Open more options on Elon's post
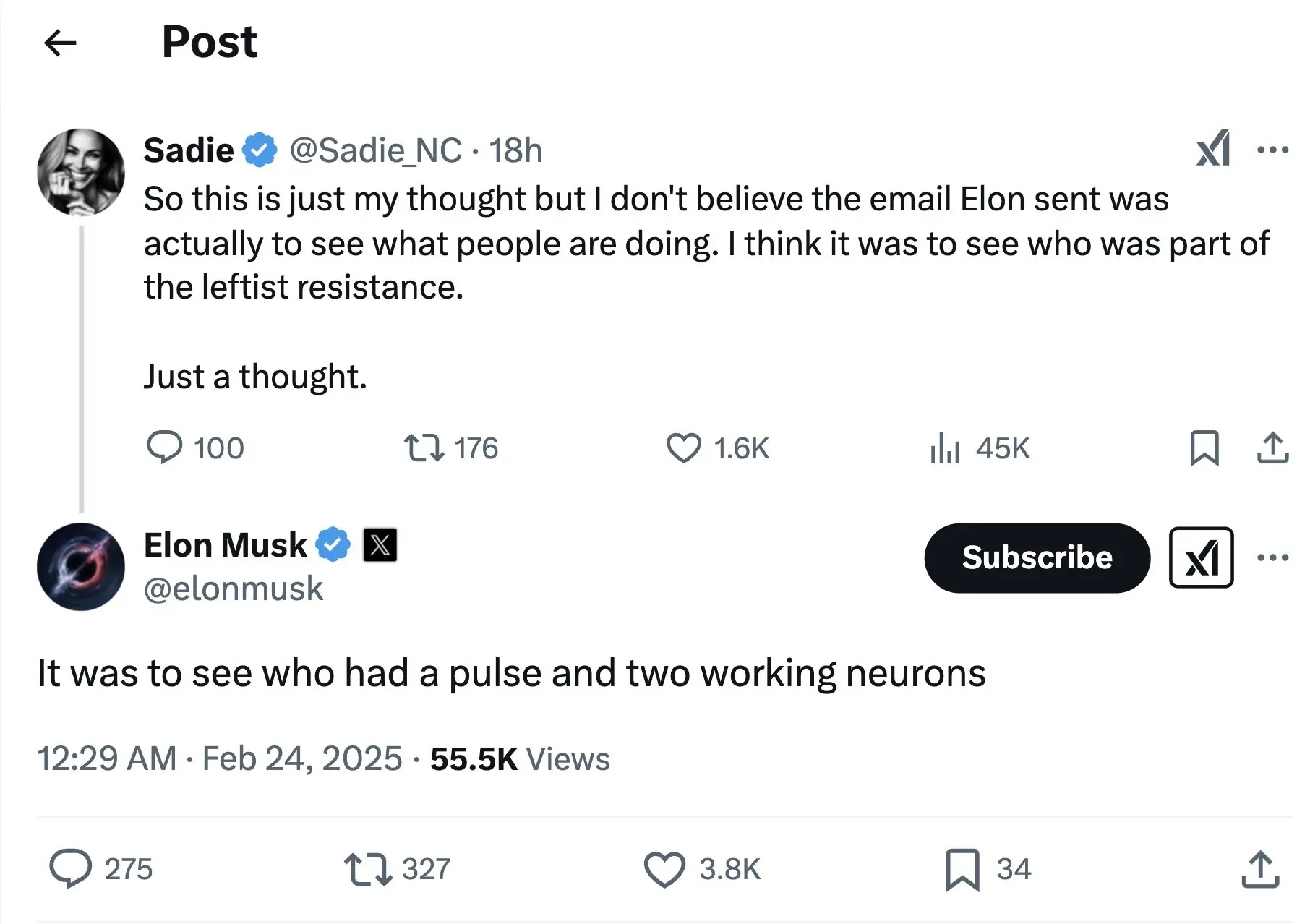Viewport: 1310px width, 924px height. pyautogui.click(x=1272, y=557)
